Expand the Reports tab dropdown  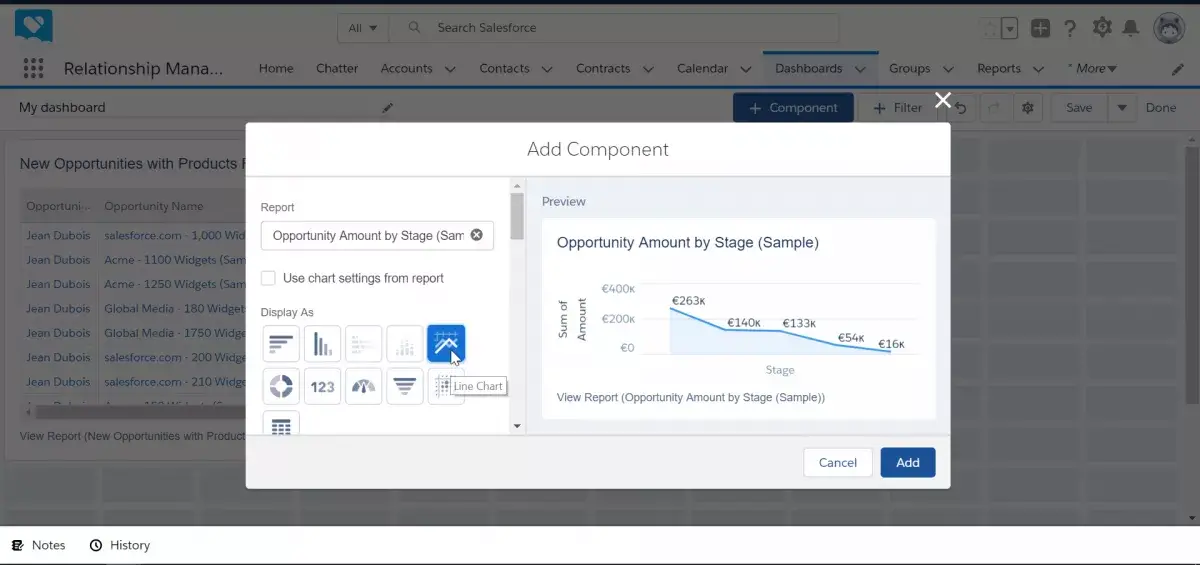pyautogui.click(x=1038, y=69)
